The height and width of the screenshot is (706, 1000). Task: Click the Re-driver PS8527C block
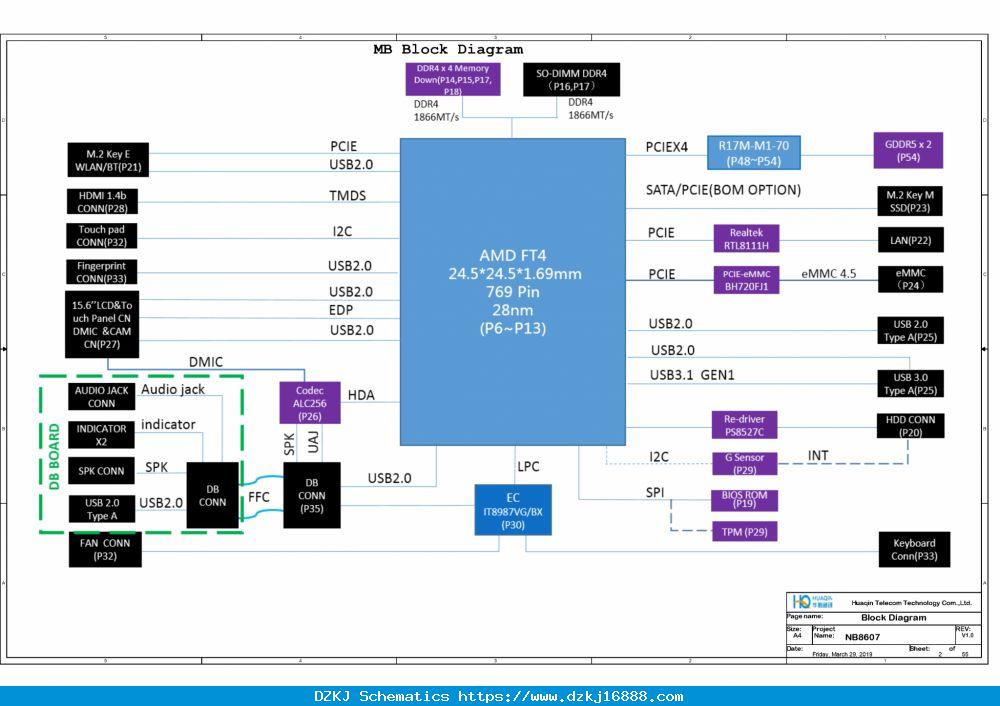click(744, 425)
